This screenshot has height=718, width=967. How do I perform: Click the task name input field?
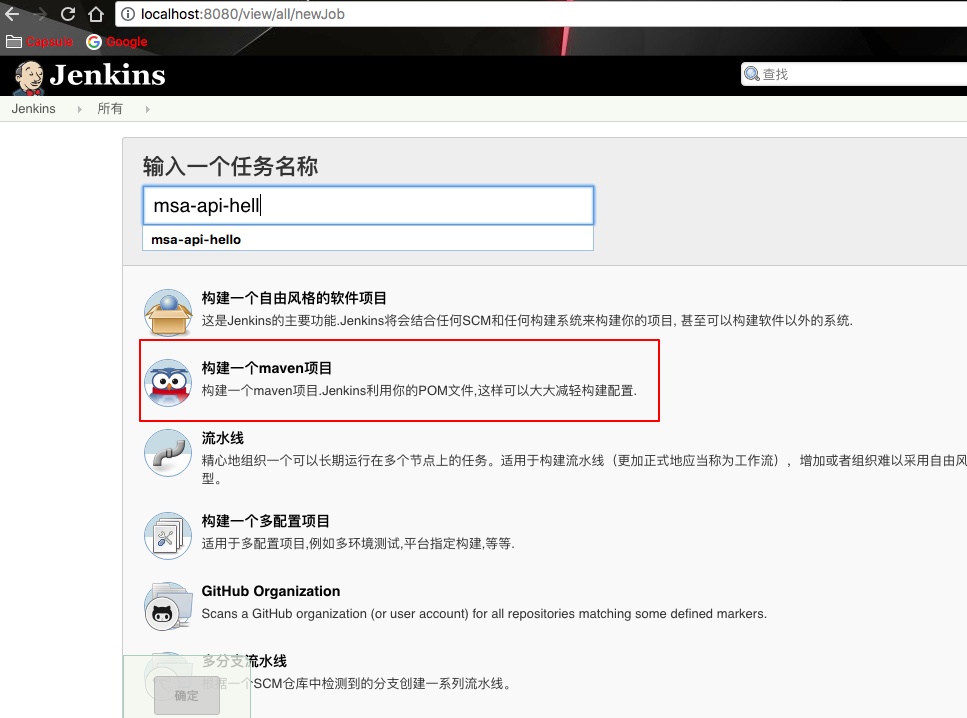pos(370,205)
